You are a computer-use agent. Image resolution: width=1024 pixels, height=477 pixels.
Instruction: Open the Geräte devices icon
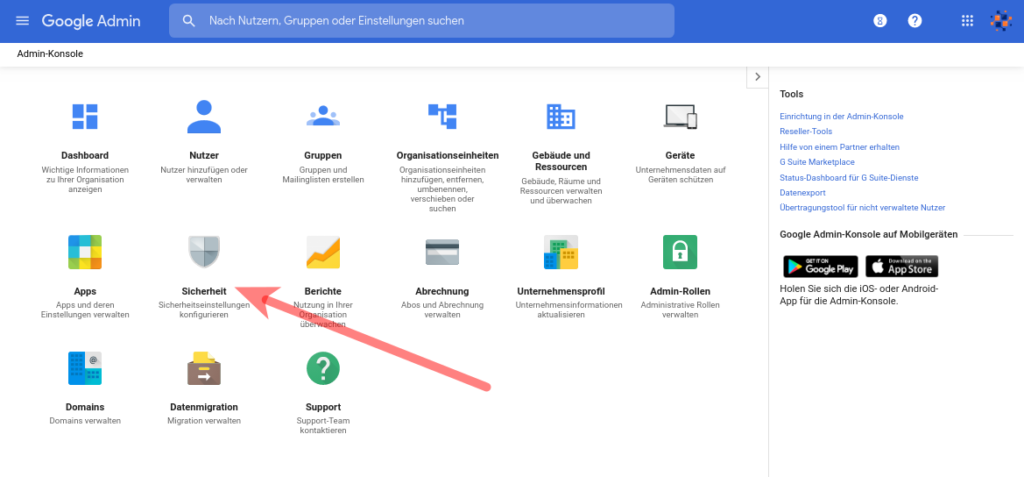680,116
